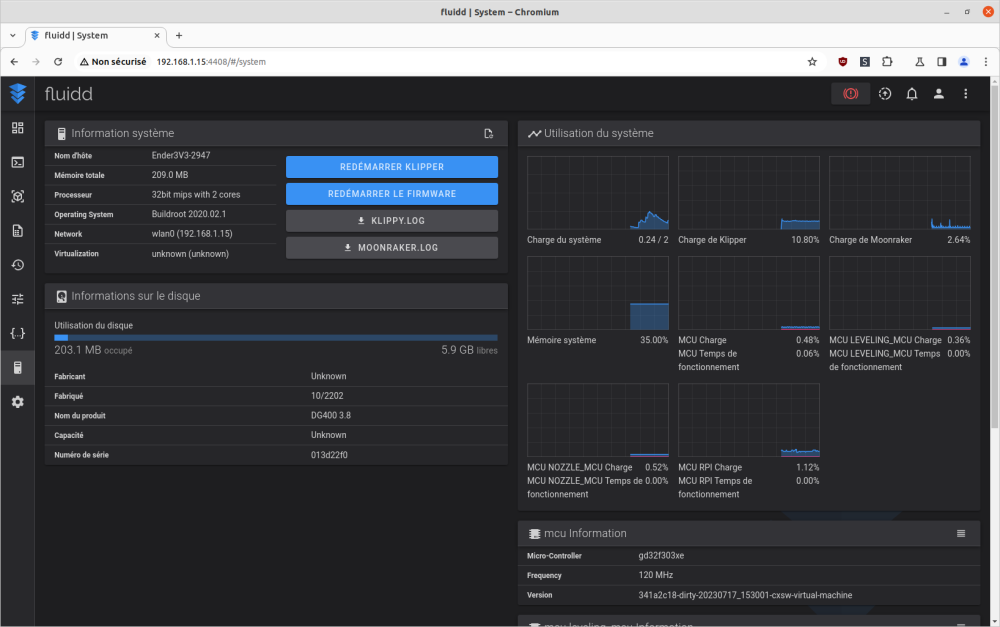Image resolution: width=1000 pixels, height=627 pixels.
Task: Bookmark this page with the star icon
Action: coord(812,62)
